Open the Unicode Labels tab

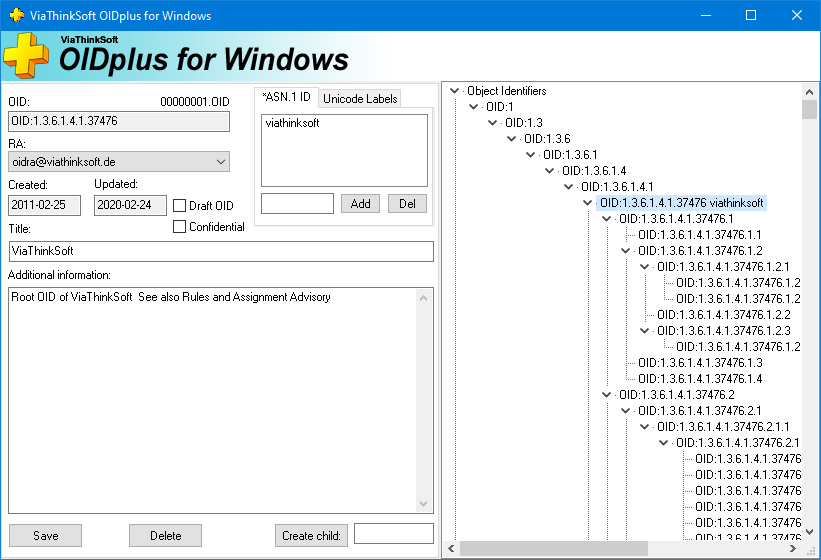(x=360, y=98)
